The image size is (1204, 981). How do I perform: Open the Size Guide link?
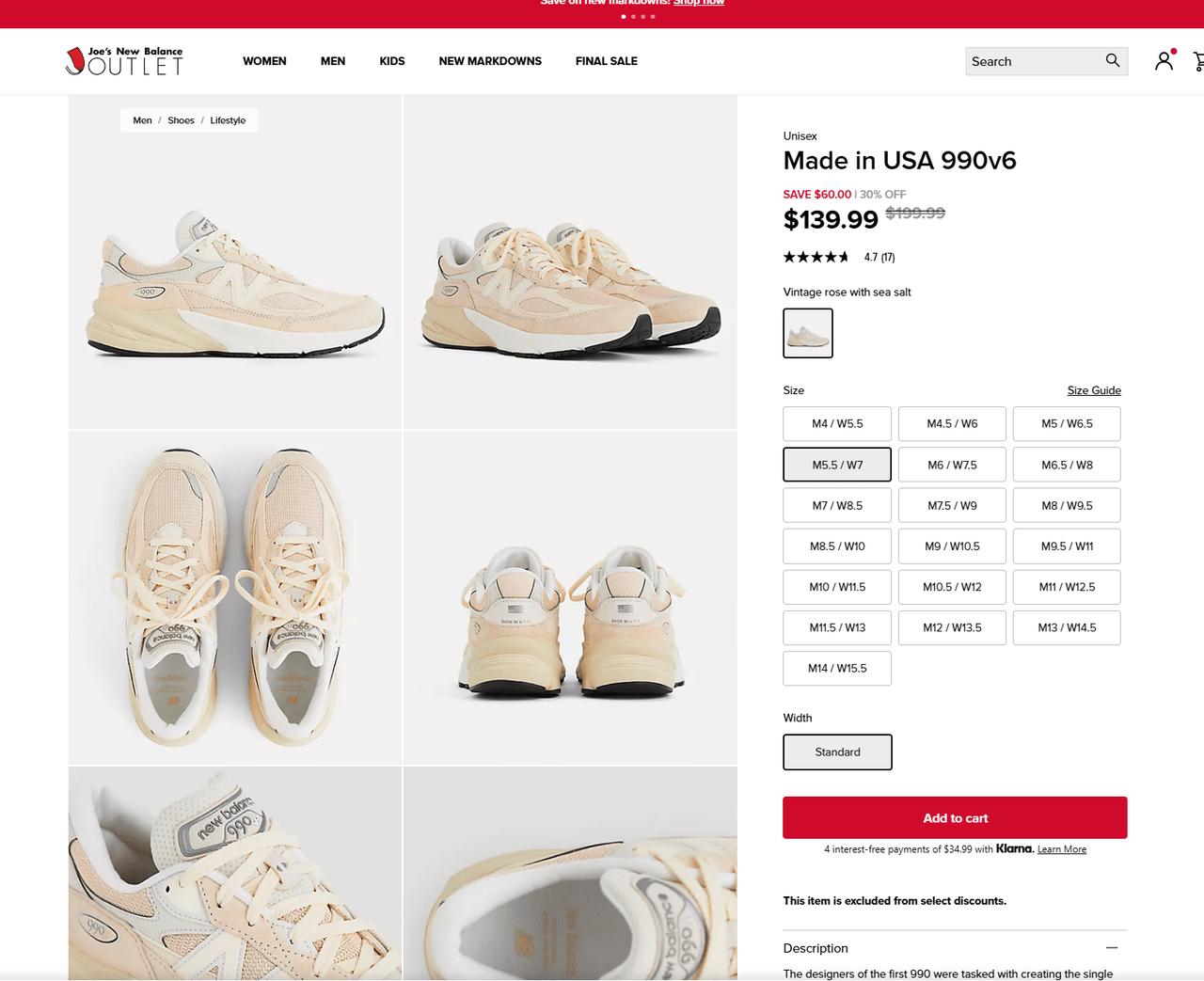tap(1094, 390)
